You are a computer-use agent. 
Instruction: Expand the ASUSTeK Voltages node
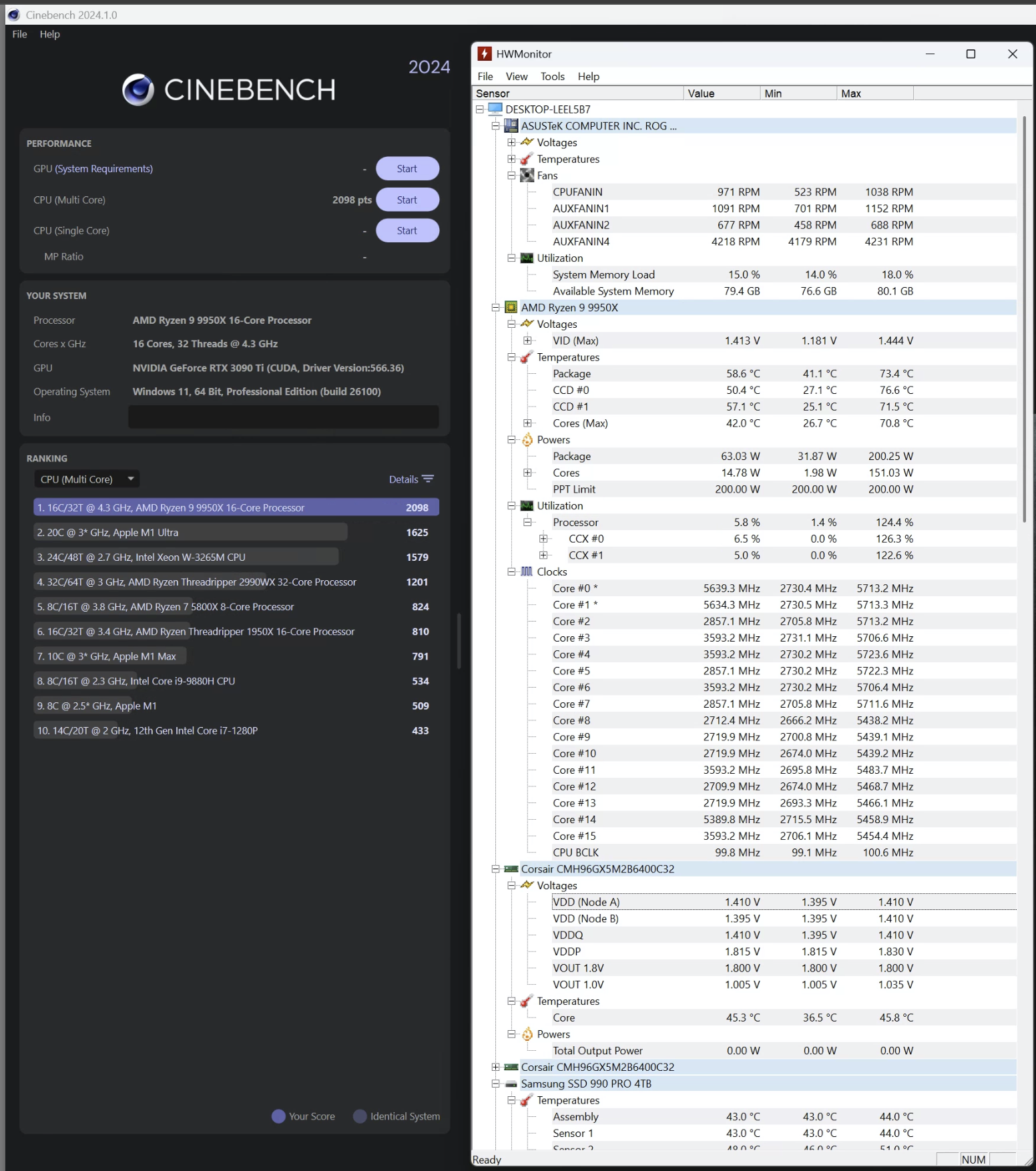(x=511, y=142)
